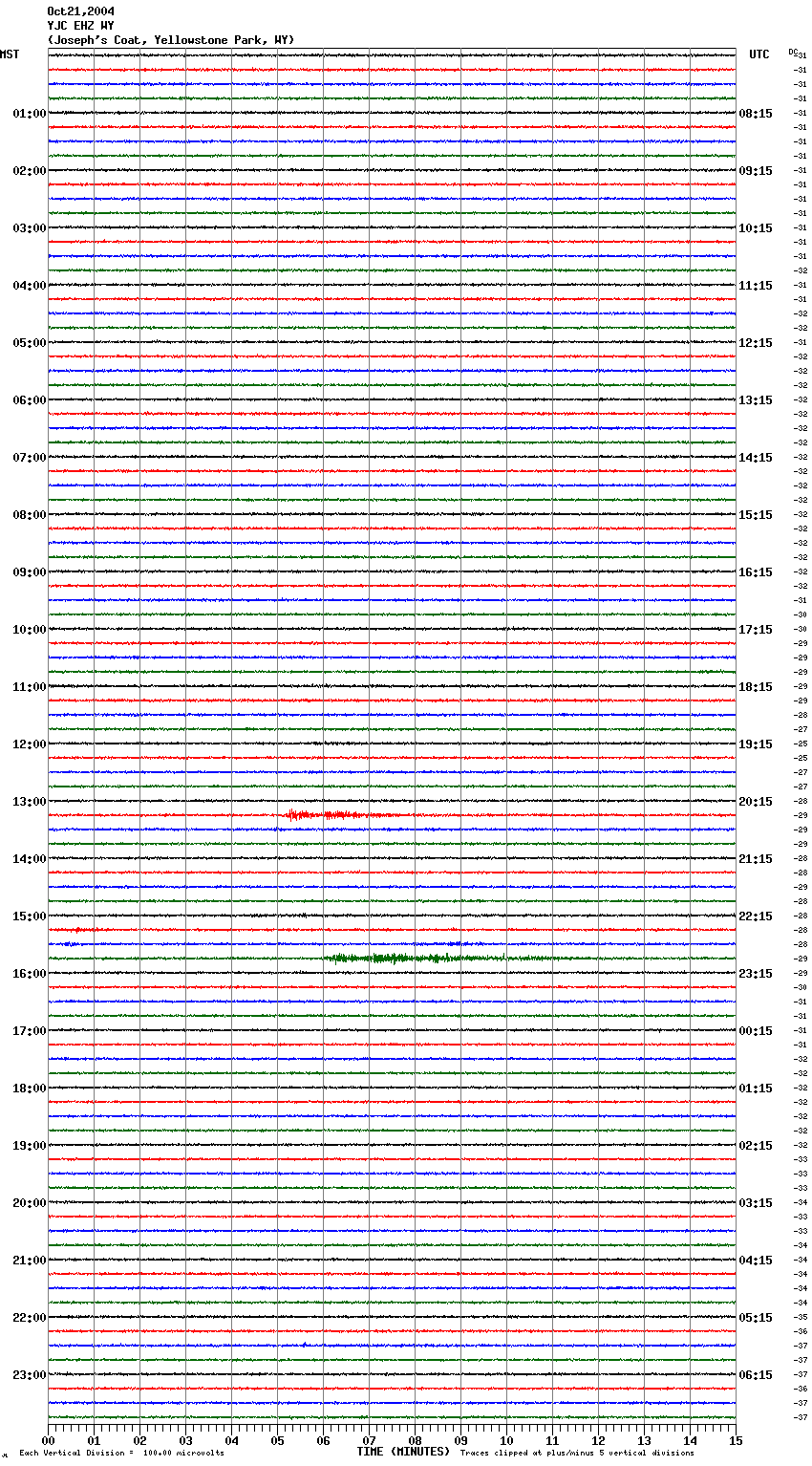This screenshot has height=1466, width=812.
Task: Select the 03 minute tick label
Action: tap(185, 1440)
